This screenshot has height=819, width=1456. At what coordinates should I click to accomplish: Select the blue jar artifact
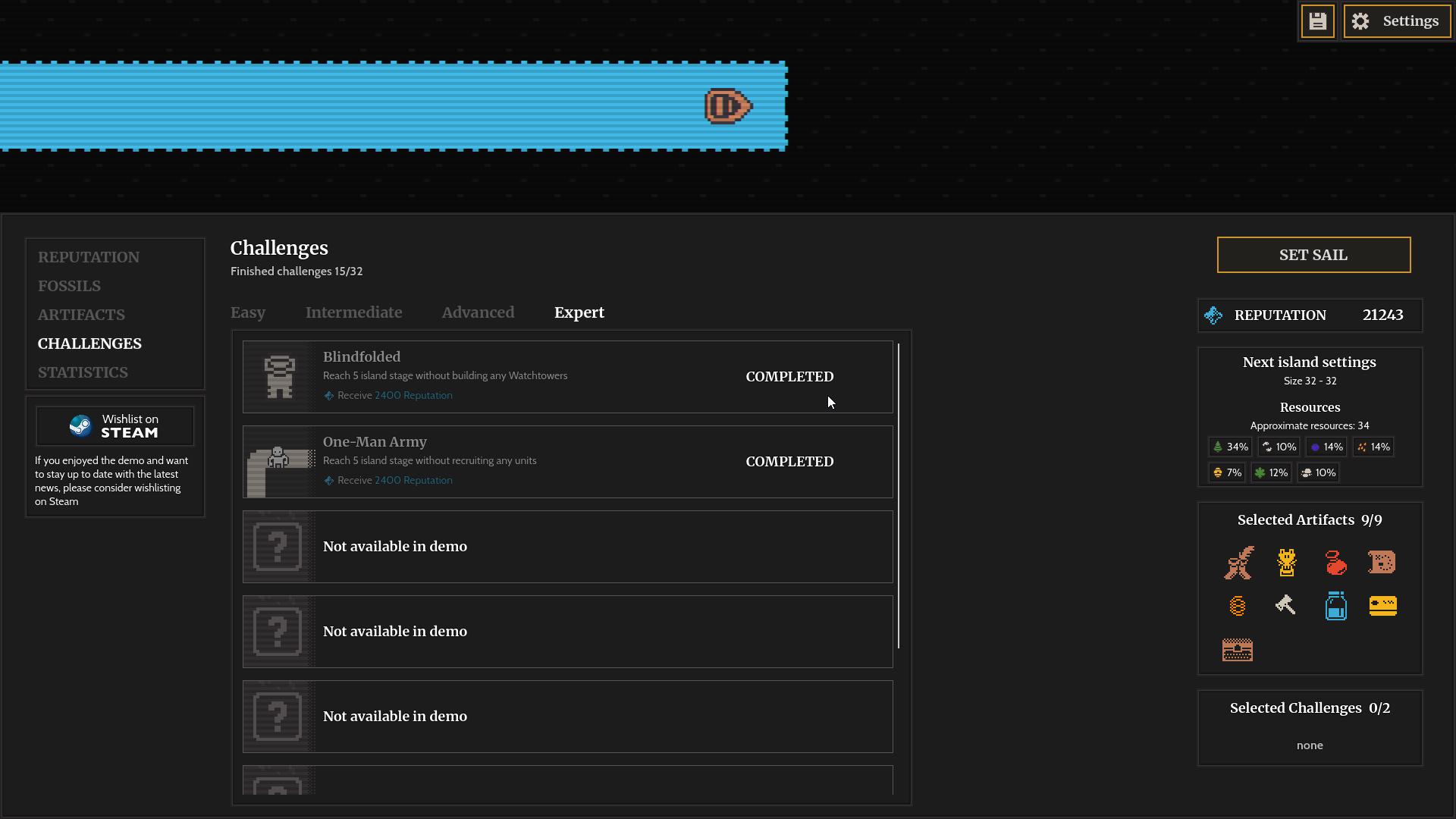1335,606
